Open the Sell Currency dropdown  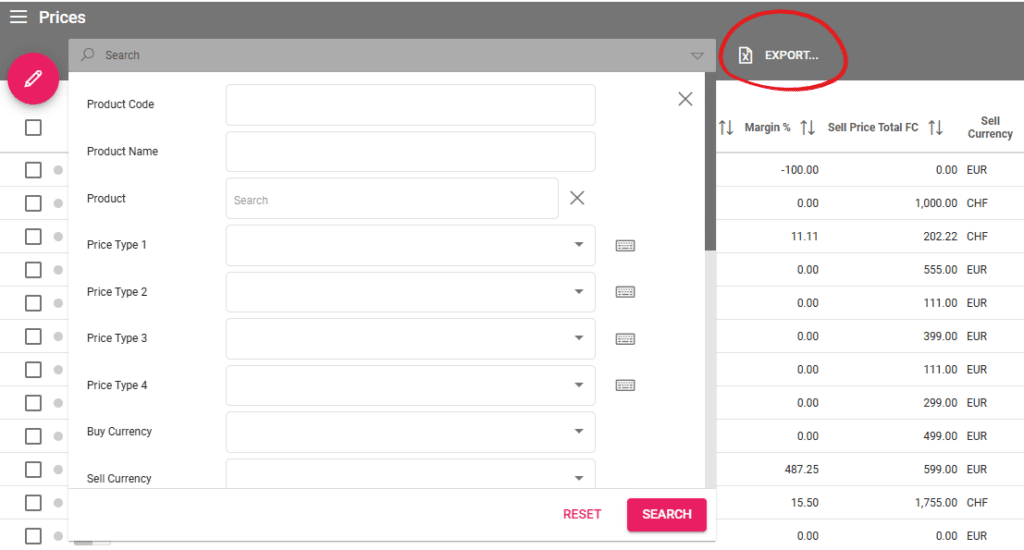coord(410,474)
